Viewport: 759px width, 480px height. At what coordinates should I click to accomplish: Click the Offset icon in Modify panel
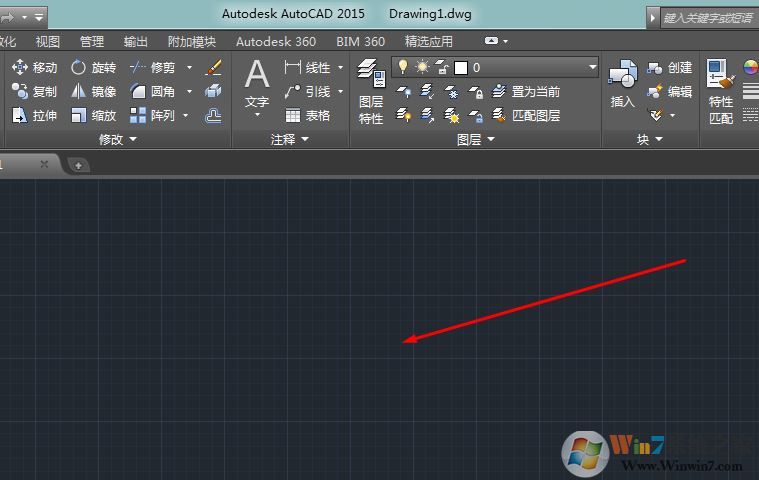point(213,115)
